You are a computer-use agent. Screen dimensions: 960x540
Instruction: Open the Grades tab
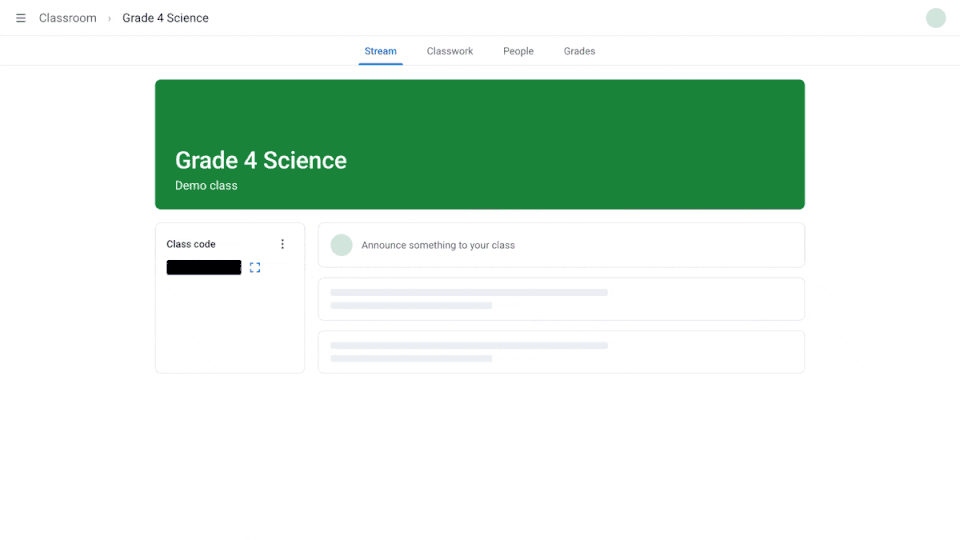click(x=579, y=51)
